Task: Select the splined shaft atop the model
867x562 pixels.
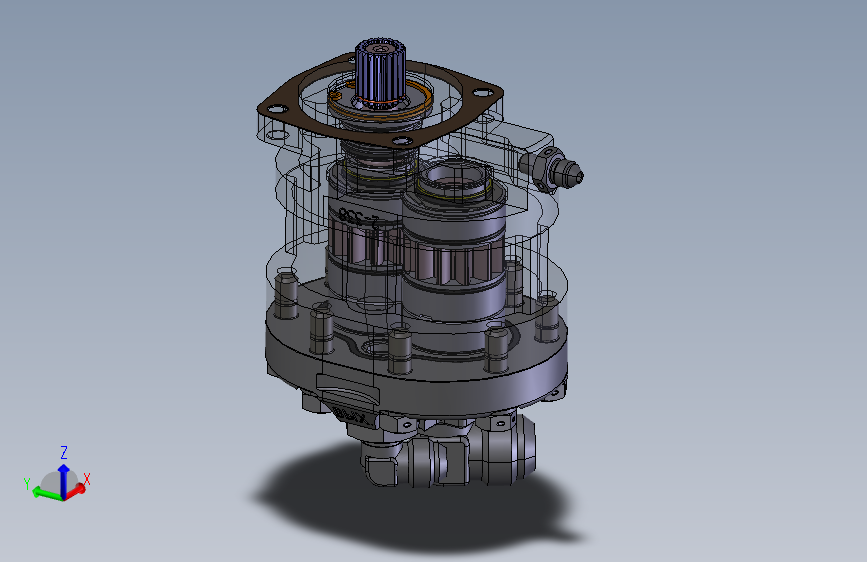Action: (x=379, y=71)
